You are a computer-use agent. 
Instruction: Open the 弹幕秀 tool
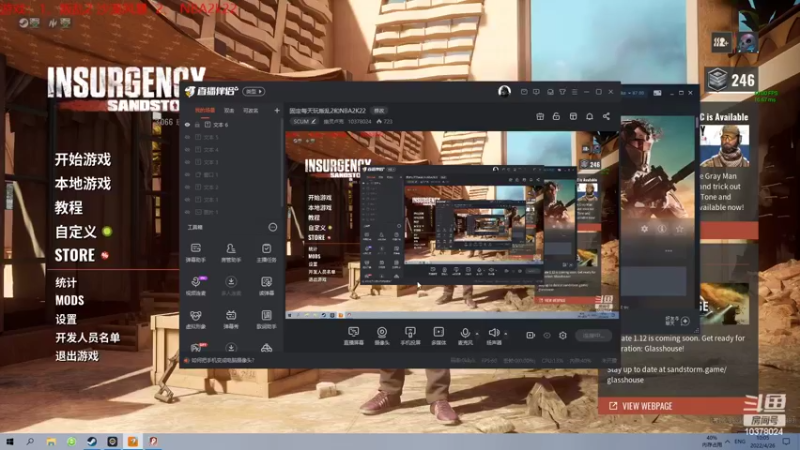tap(231, 319)
